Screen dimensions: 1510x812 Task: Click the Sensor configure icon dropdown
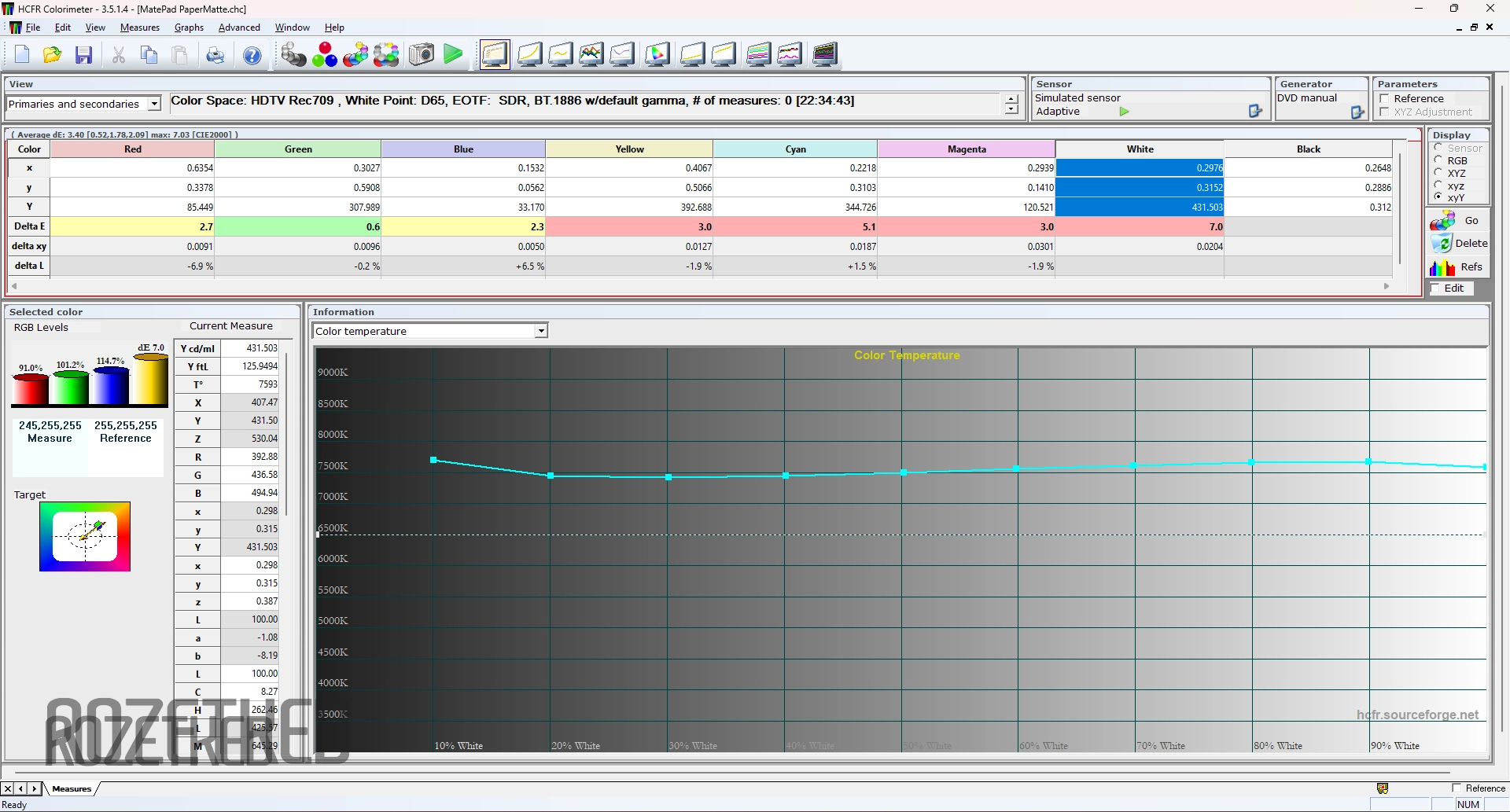[1255, 112]
